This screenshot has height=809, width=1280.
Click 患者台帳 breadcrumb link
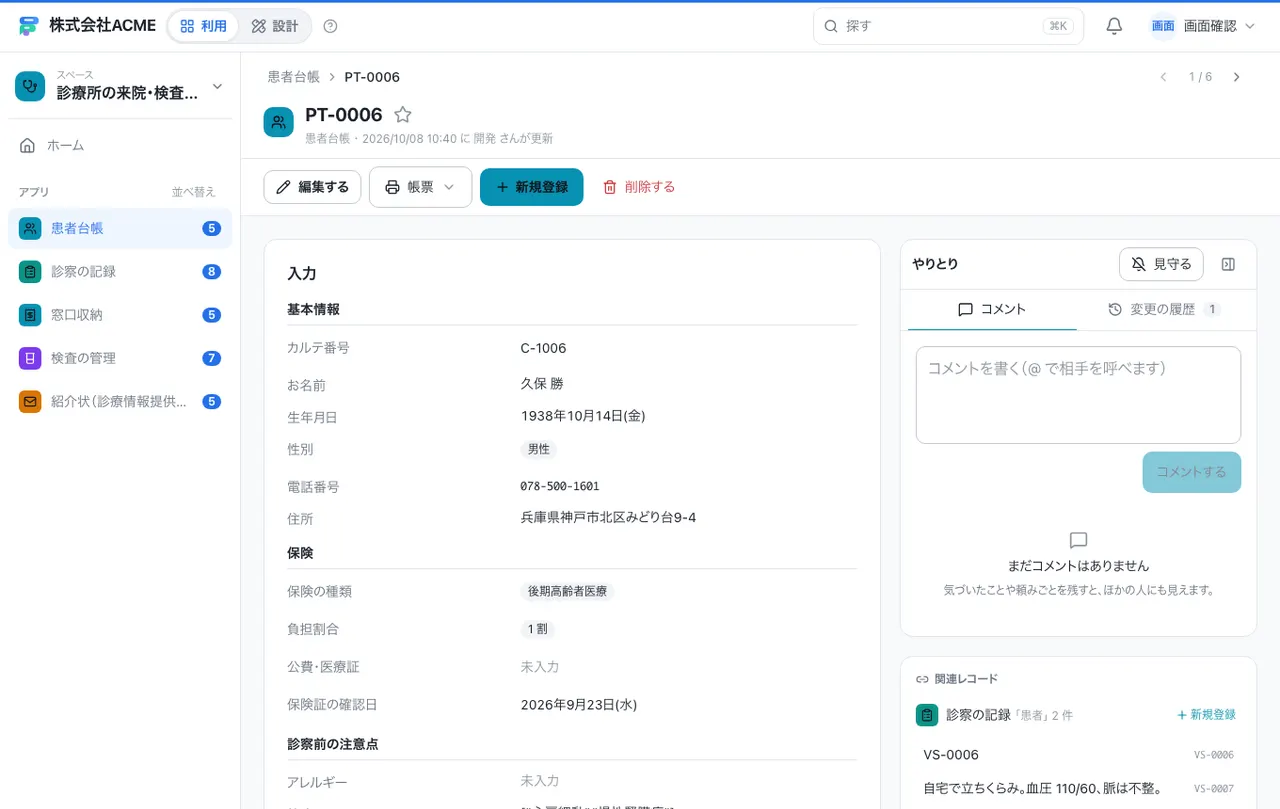coord(293,77)
